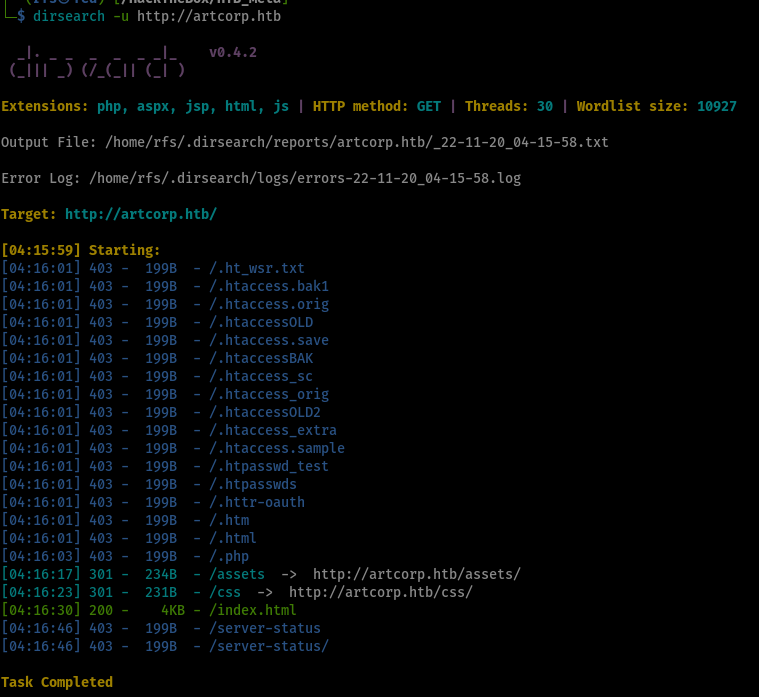This screenshot has width=759, height=697.
Task: Click the v0.4.2 version text
Action: pos(233,52)
